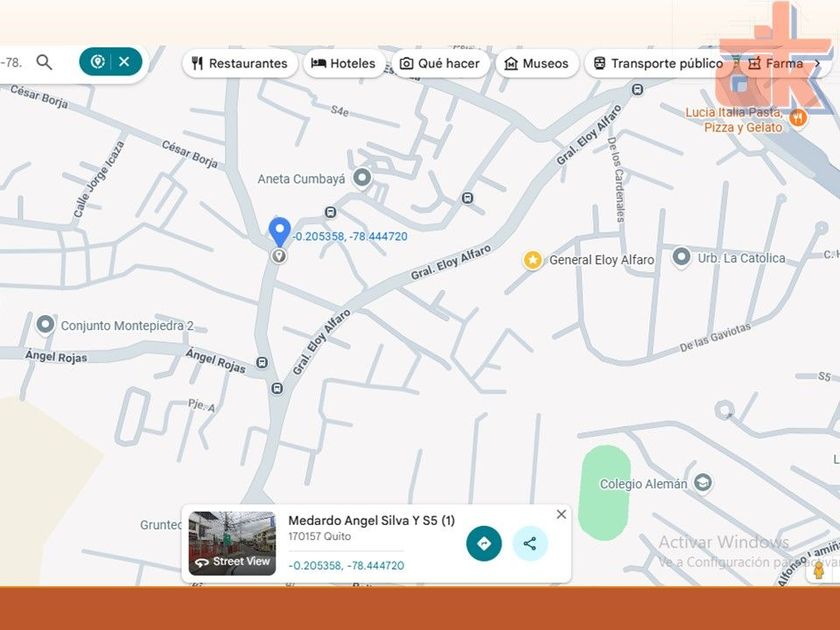Click the Colegio Alemán label text
This screenshot has width=840, height=630.
click(643, 484)
